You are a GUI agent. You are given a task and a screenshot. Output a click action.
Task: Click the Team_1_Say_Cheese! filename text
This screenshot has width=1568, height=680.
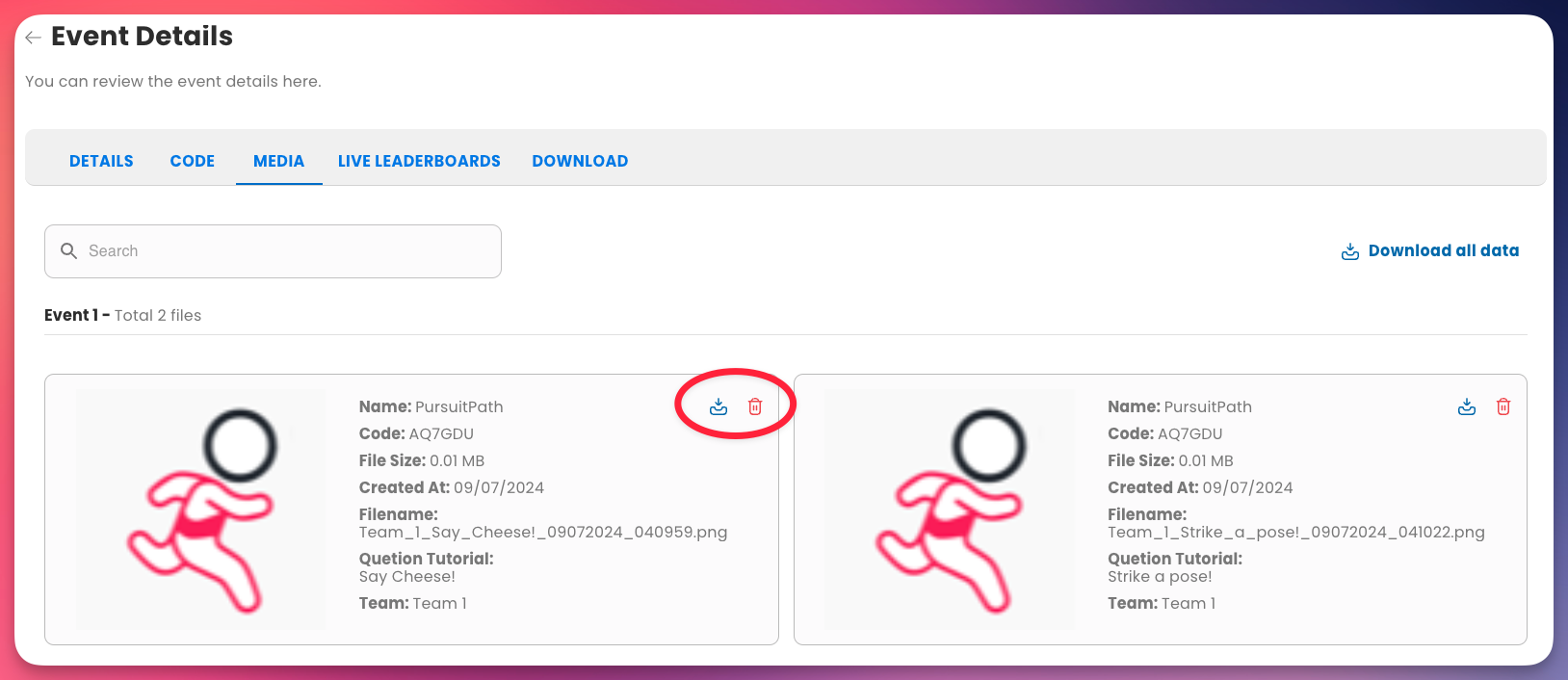coord(543,533)
